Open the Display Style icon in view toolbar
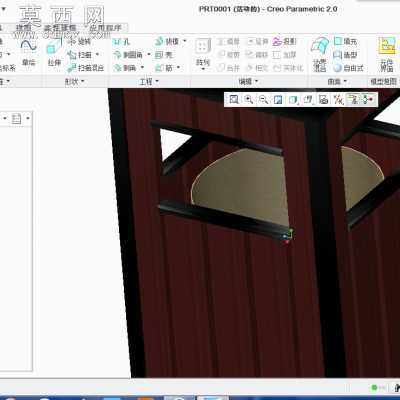400x400 pixels. click(293, 99)
